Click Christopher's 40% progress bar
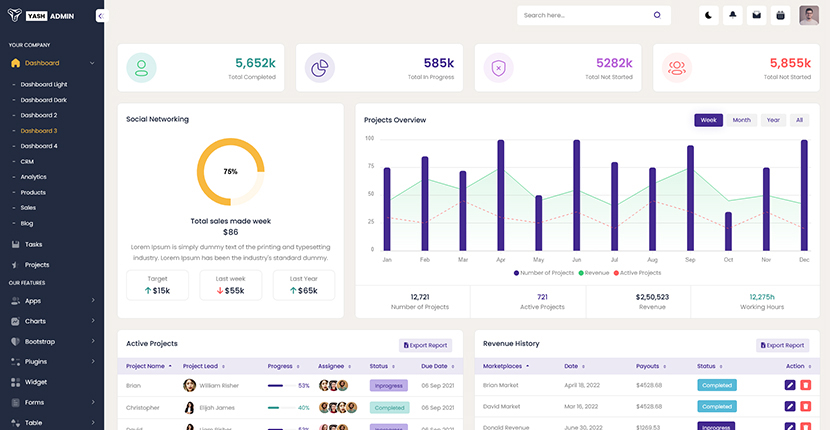830x430 pixels. click(282, 408)
